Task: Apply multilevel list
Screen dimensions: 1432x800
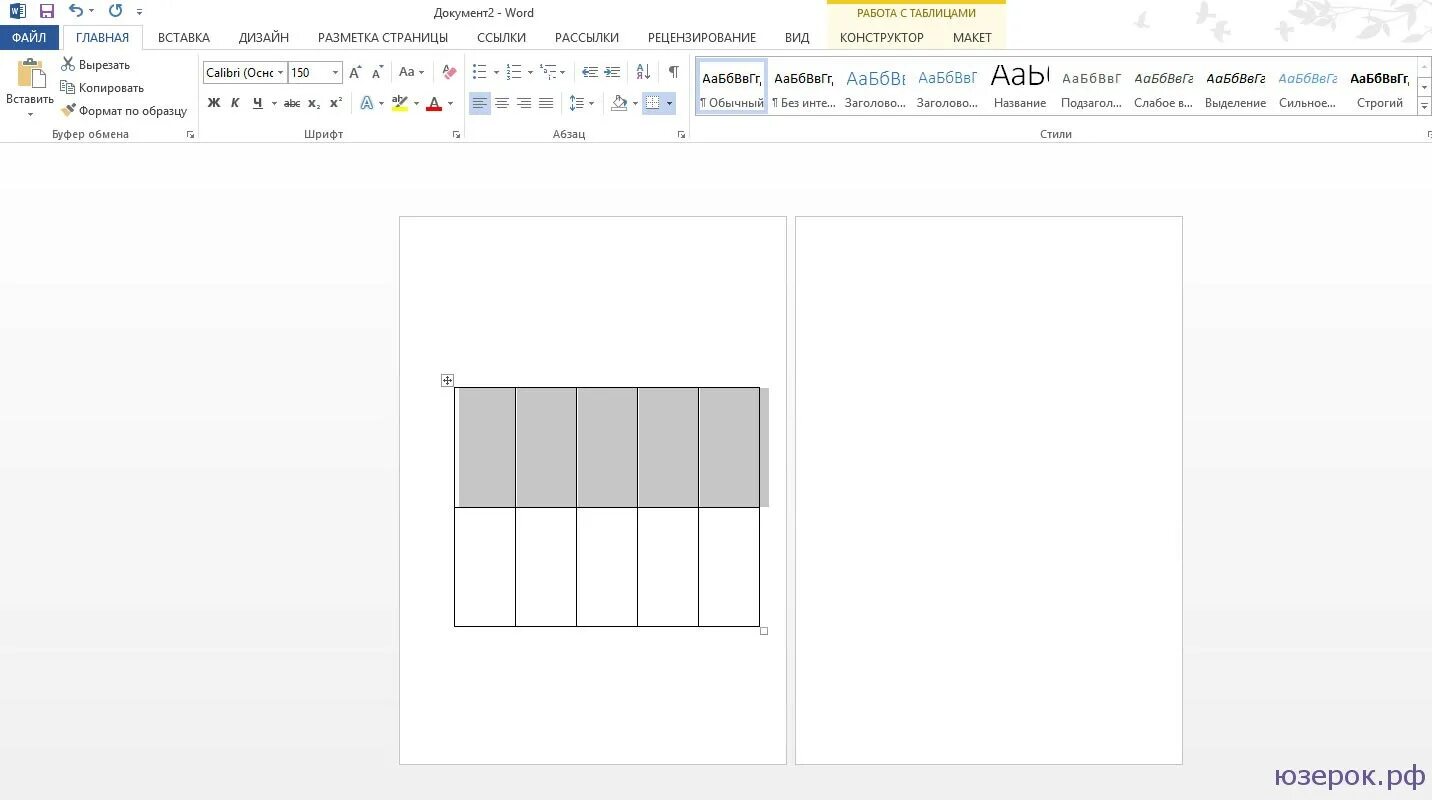Action: tap(548, 73)
